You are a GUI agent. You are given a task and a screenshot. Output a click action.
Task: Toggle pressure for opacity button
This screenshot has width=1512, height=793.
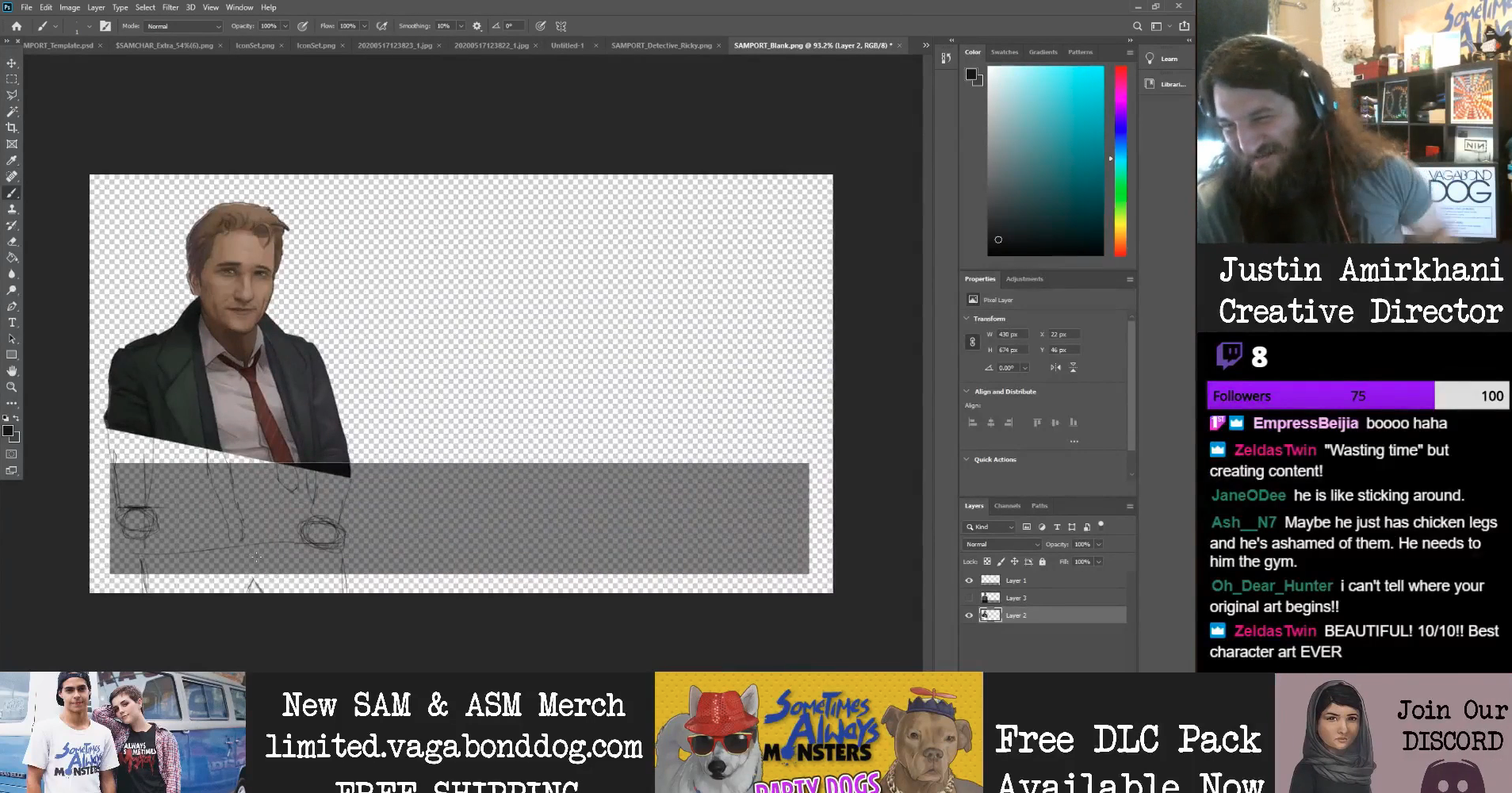click(303, 26)
